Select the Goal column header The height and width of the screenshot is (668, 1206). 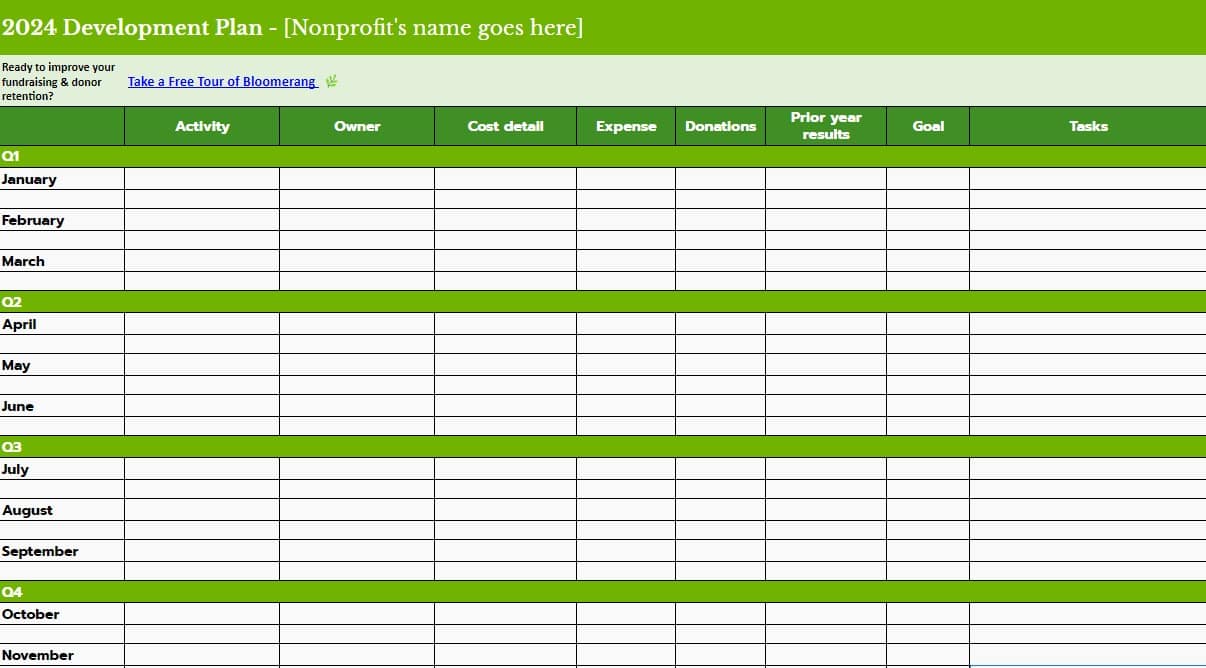pyautogui.click(x=928, y=126)
